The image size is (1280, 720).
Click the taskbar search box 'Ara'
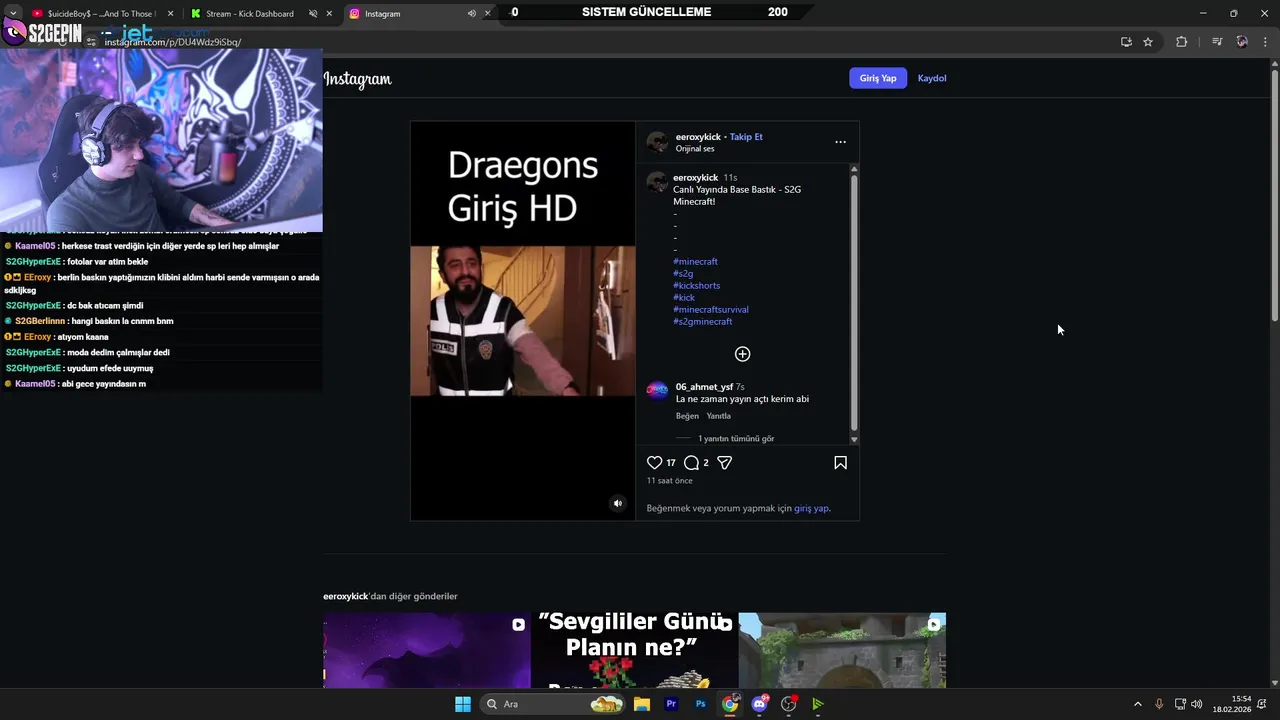tap(553, 704)
